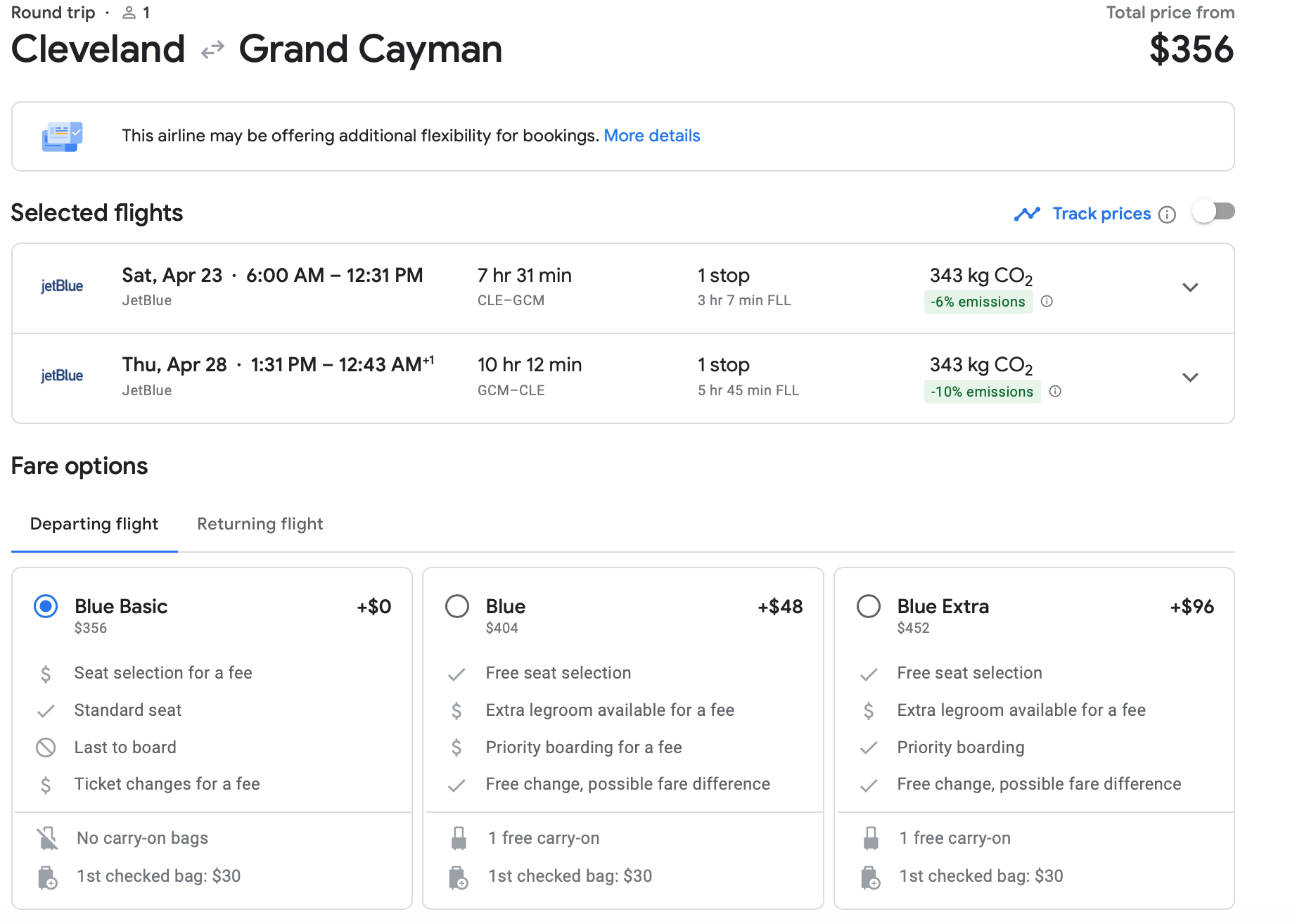This screenshot has width=1290, height=924.
Task: Expand the Sat, Apr 23 flight details
Action: (x=1190, y=288)
